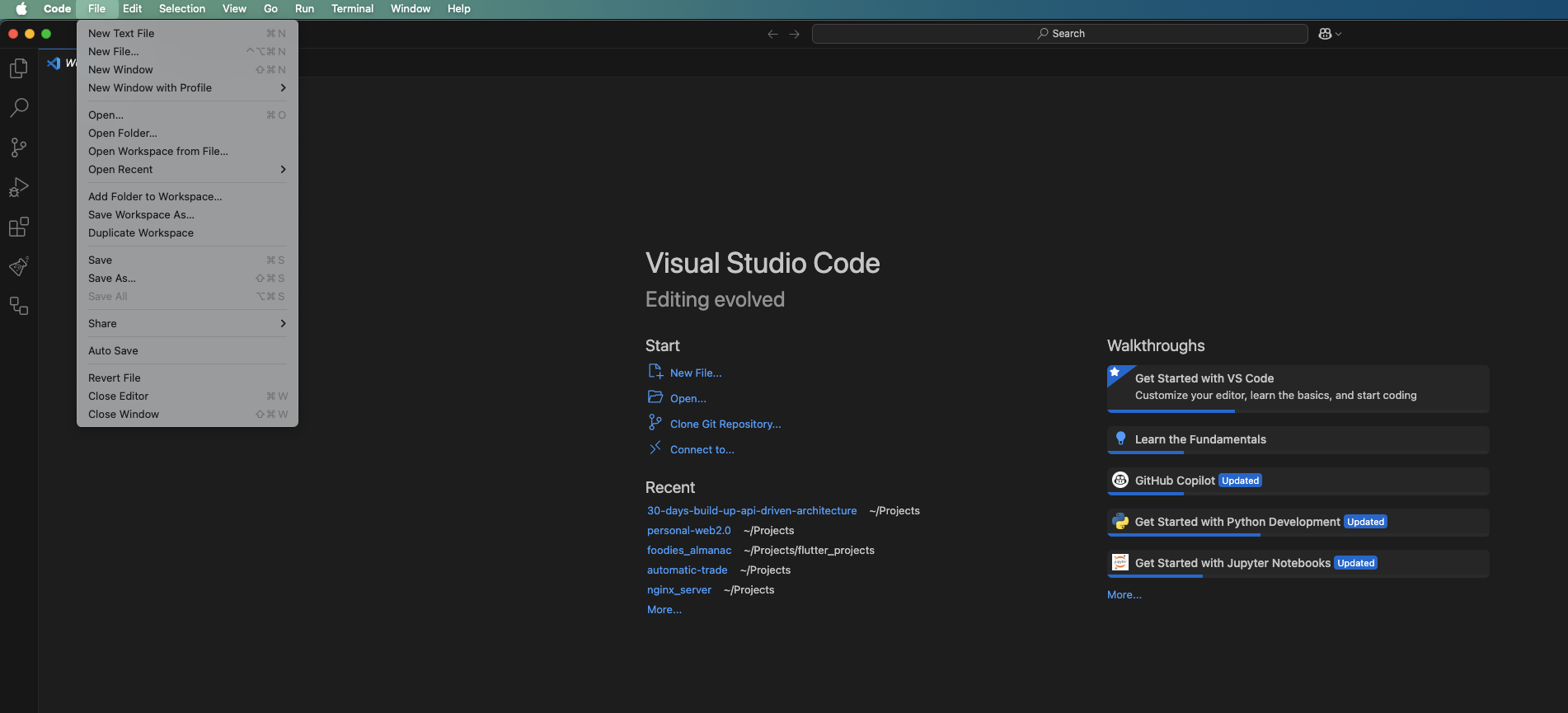Choose Add Folder to Workspace... item
Image resolution: width=1568 pixels, height=713 pixels.
[187, 196]
